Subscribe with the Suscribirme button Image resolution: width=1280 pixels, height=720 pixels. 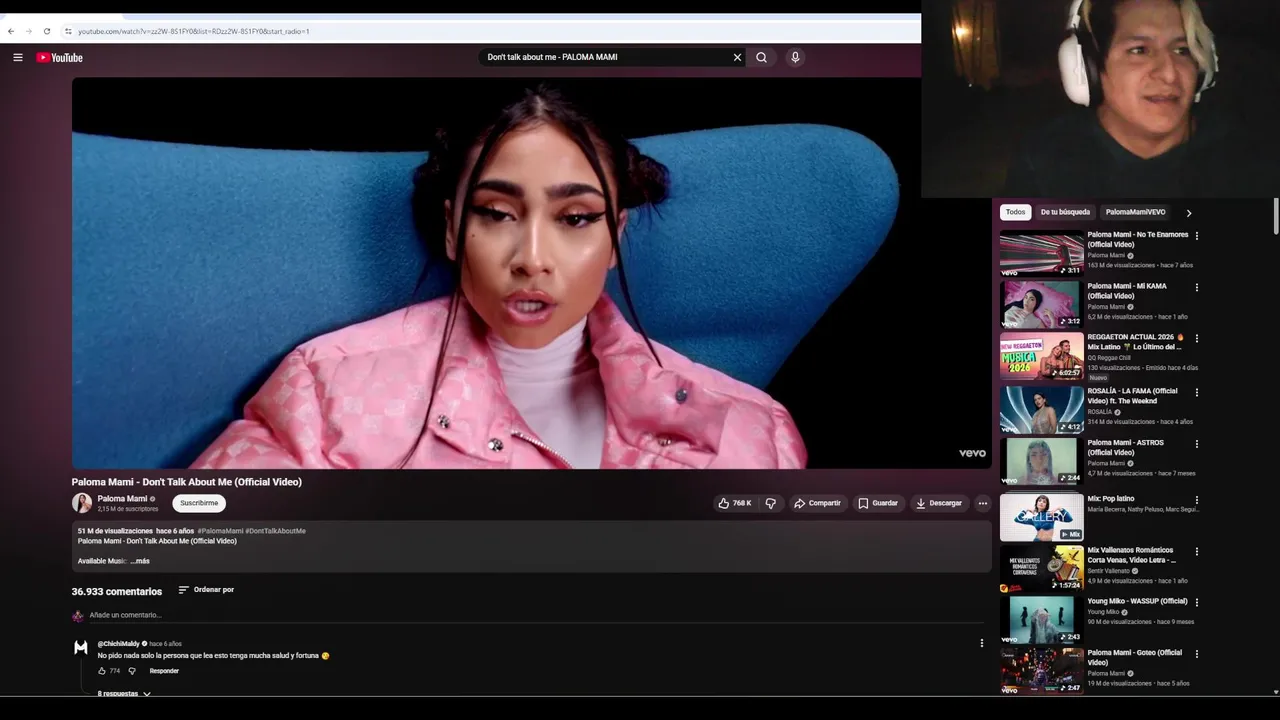(199, 503)
